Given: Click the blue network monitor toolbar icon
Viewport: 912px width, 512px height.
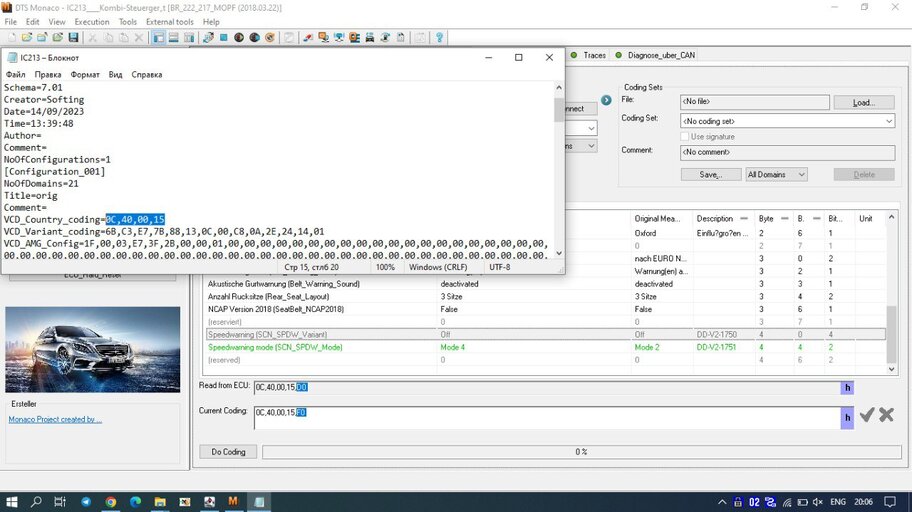Looking at the screenshot, I should point(339,37).
